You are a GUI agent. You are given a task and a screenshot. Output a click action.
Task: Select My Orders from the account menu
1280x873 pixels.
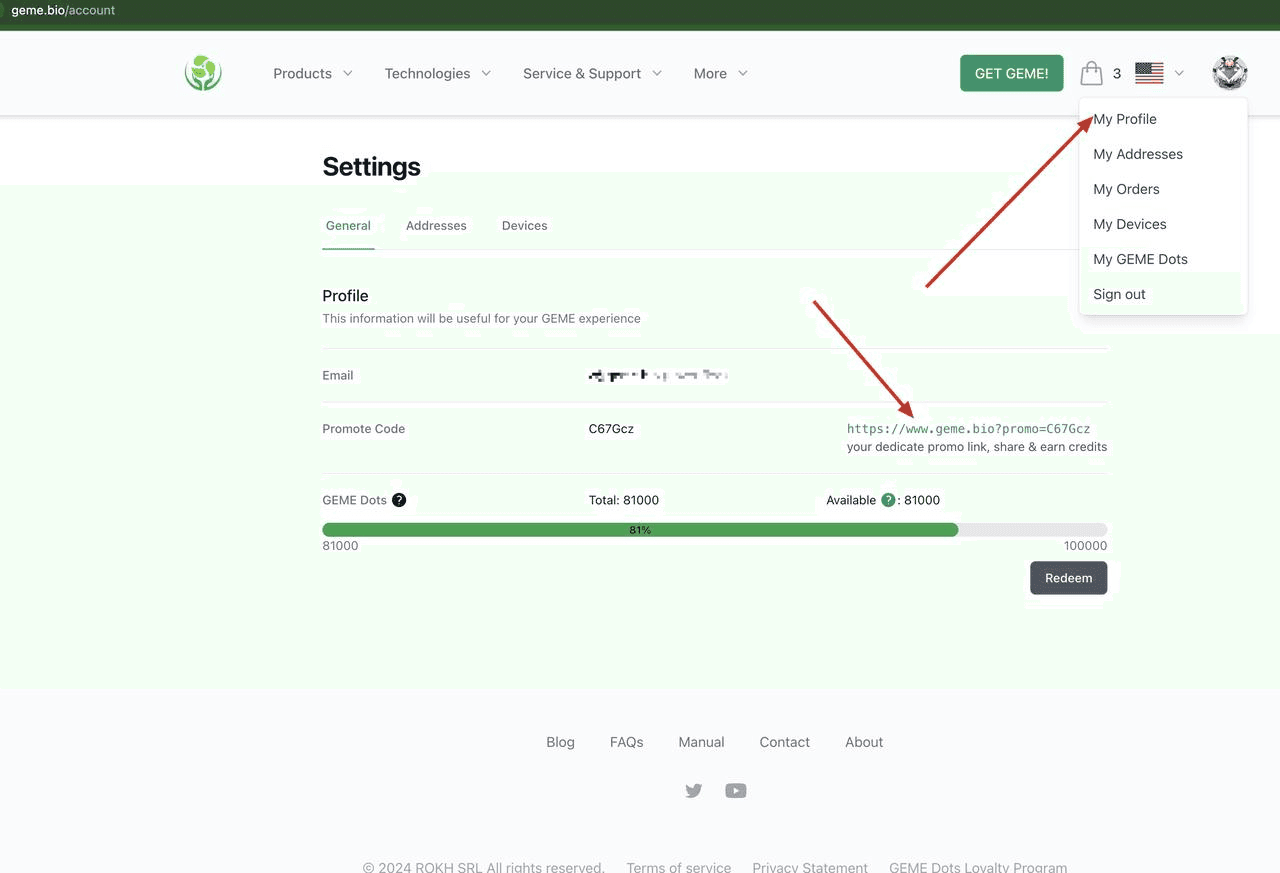(1126, 189)
